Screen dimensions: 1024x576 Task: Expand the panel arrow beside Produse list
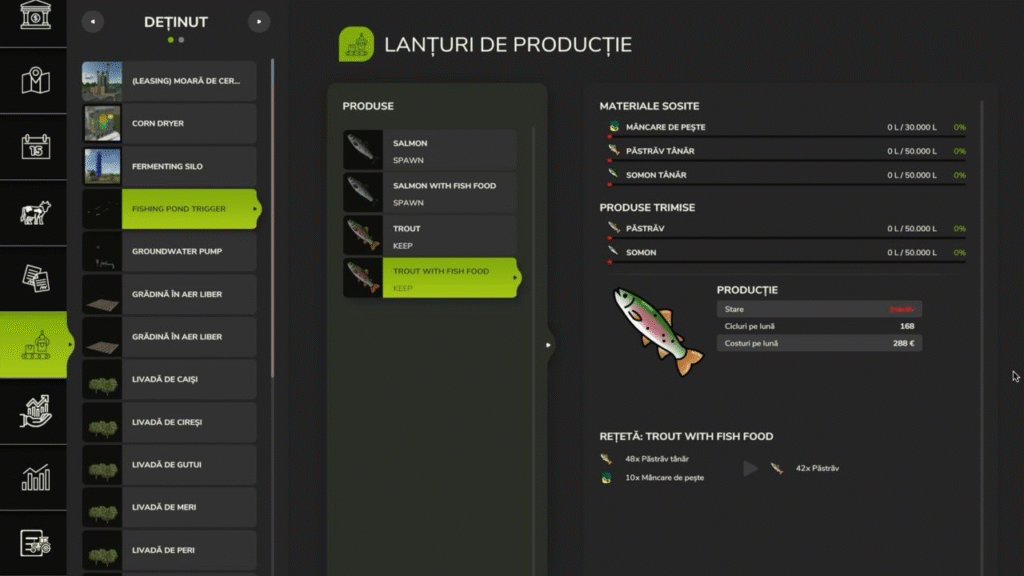[x=548, y=345]
